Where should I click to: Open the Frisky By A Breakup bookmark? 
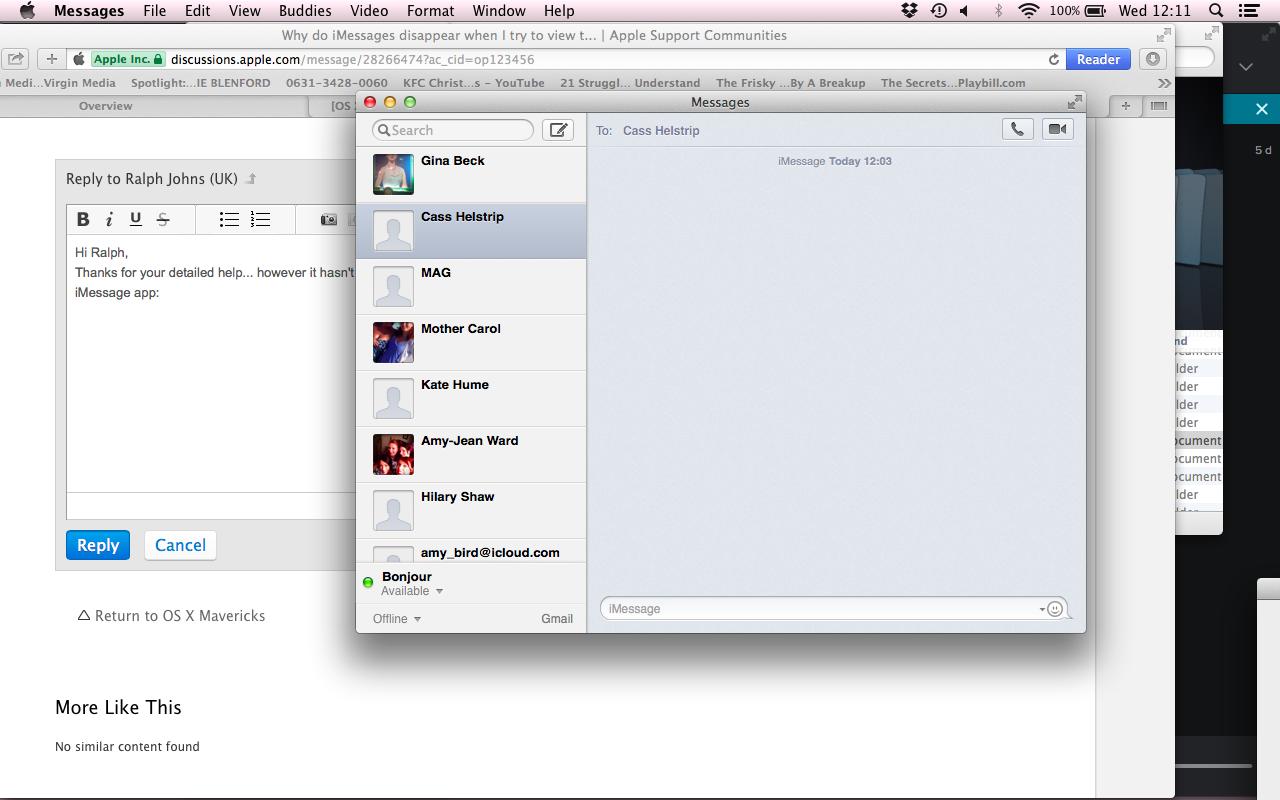pyautogui.click(x=791, y=83)
